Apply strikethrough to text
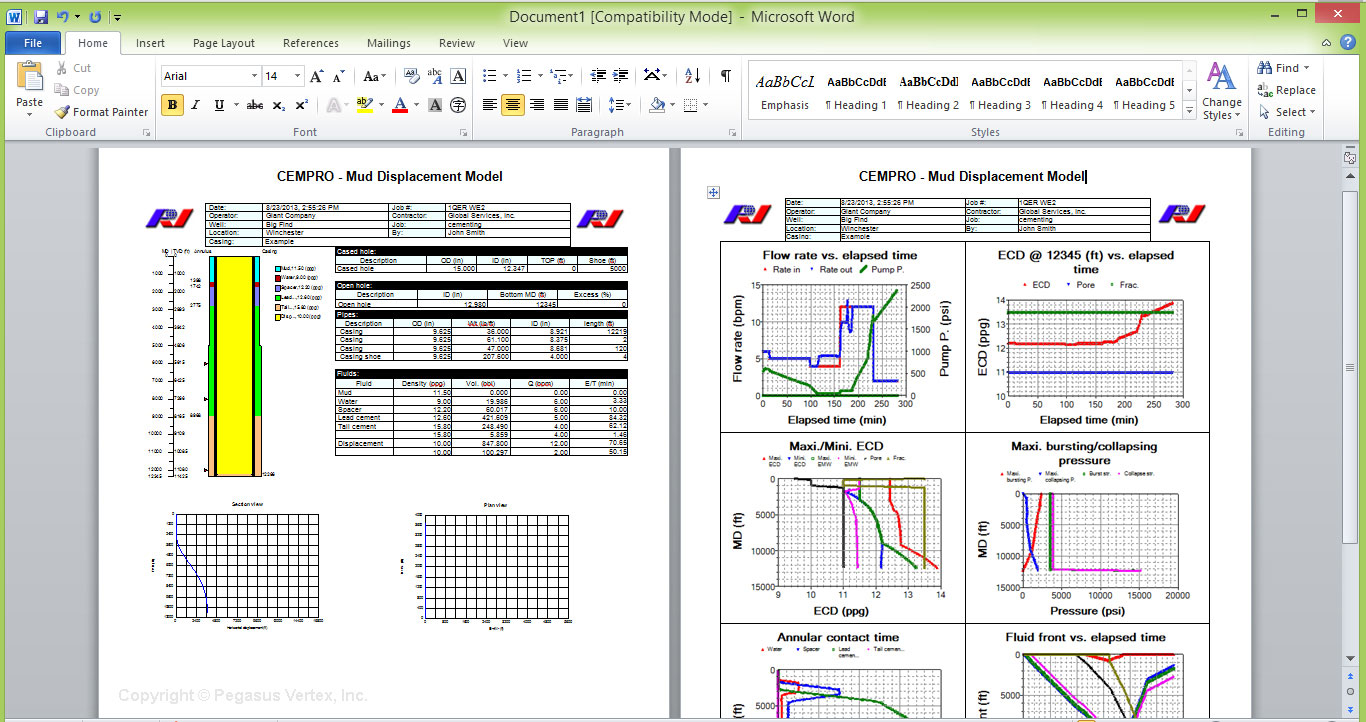This screenshot has width=1366, height=722. pyautogui.click(x=254, y=105)
